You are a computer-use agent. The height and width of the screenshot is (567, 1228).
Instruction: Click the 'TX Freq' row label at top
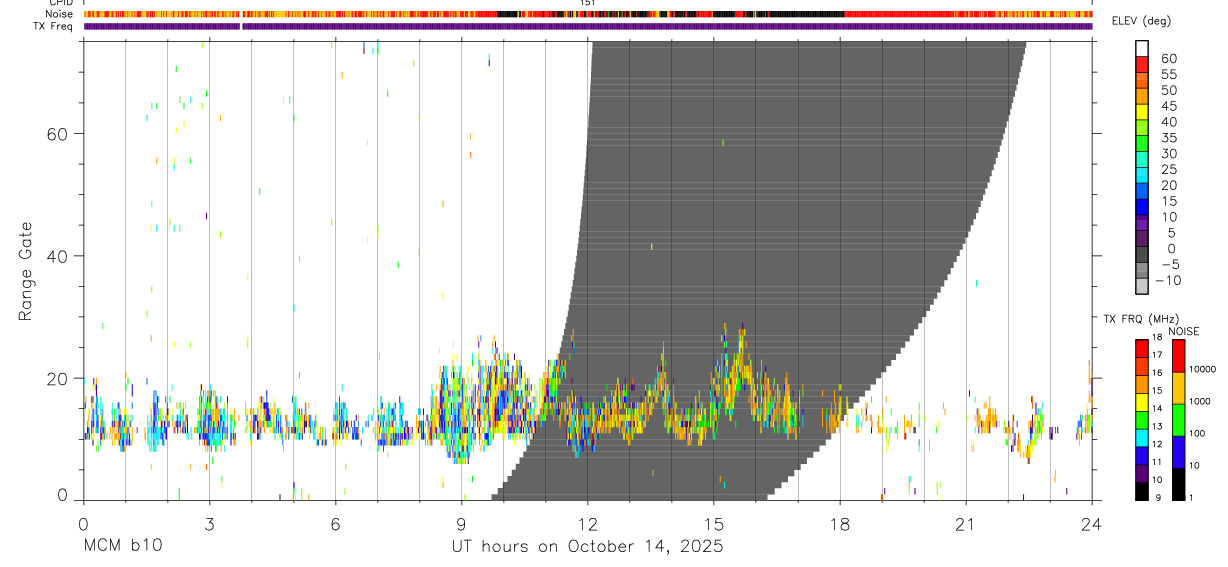click(53, 26)
